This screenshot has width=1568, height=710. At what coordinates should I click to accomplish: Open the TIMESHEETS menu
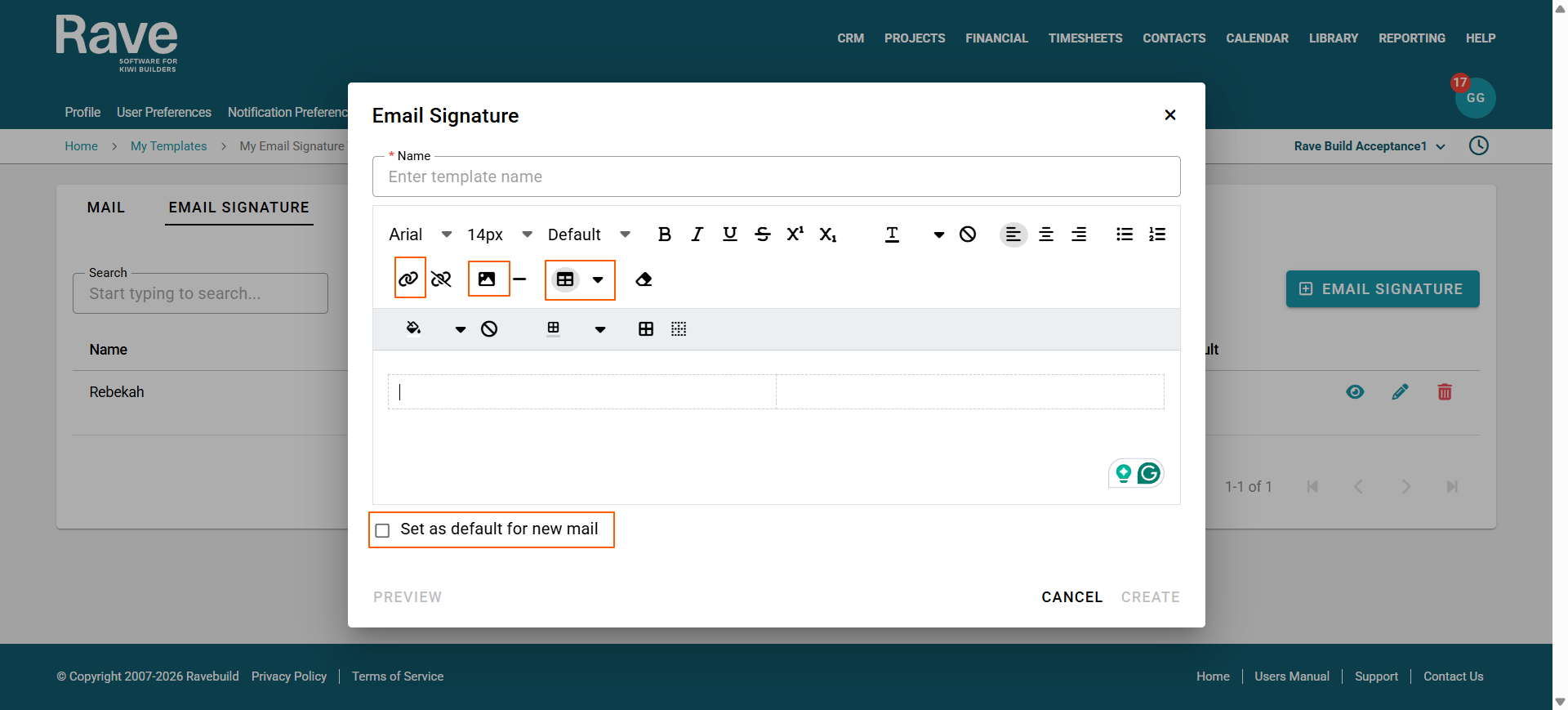[1085, 38]
